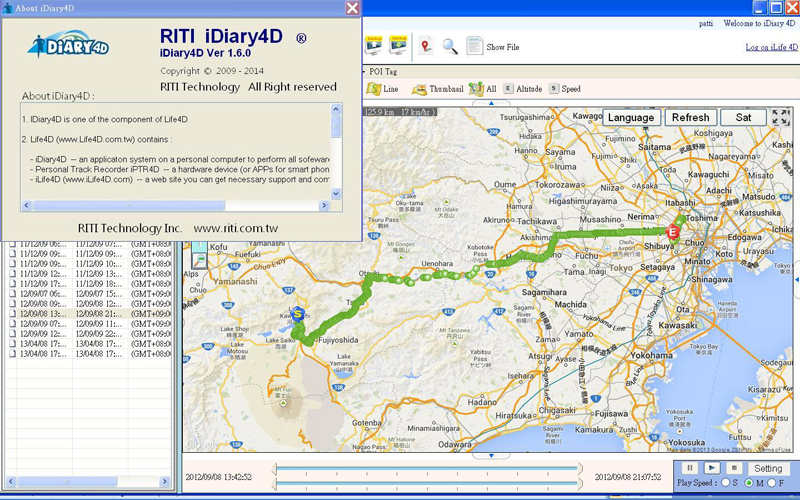Click the upper timeline slider bar
Viewport: 800px width, 500px height.
tap(427, 467)
